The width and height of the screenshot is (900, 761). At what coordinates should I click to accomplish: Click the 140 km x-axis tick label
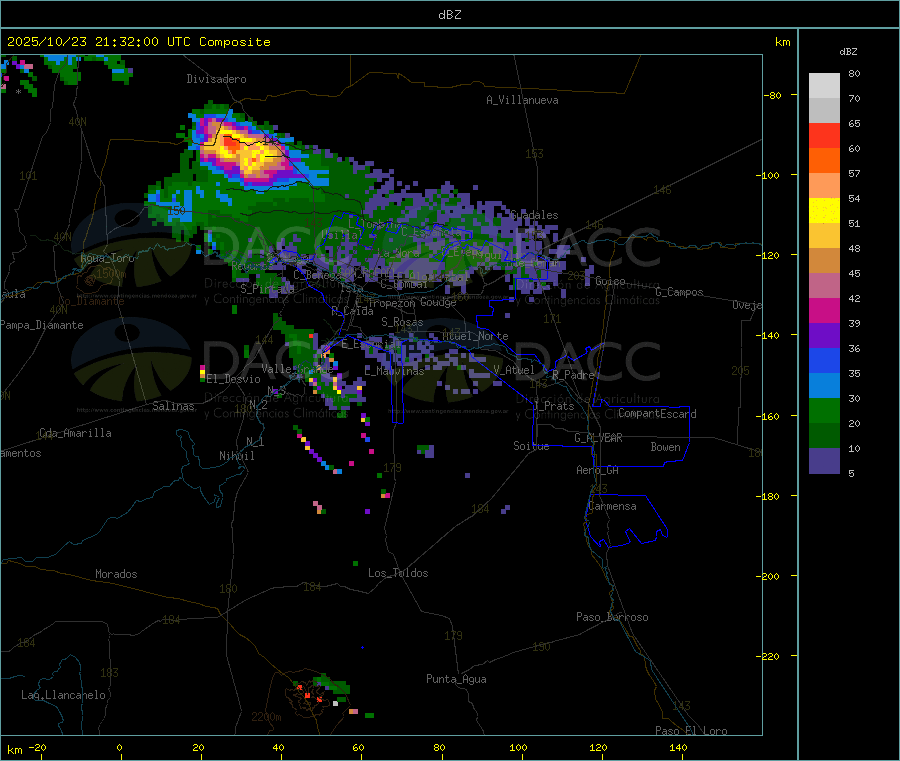click(678, 747)
